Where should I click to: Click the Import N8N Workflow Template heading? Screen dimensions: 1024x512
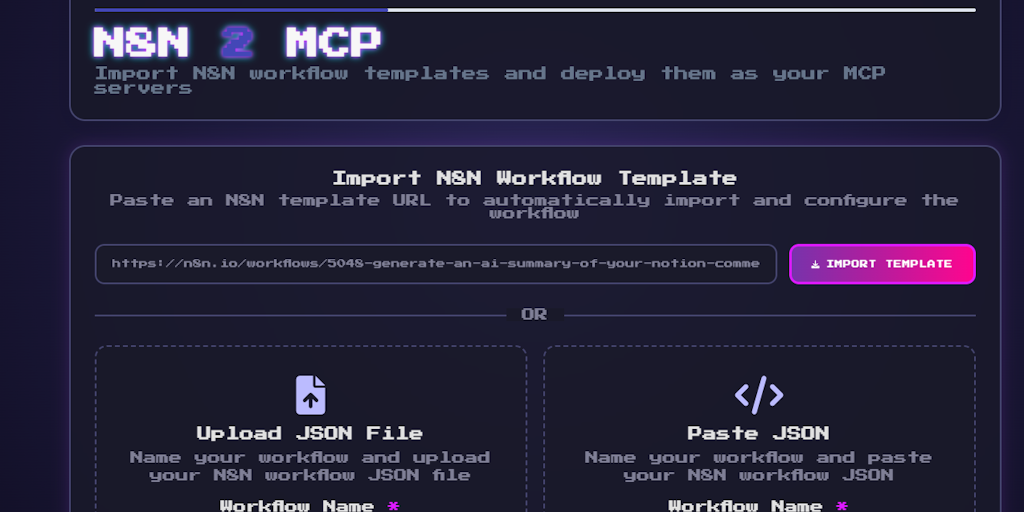[x=535, y=178]
